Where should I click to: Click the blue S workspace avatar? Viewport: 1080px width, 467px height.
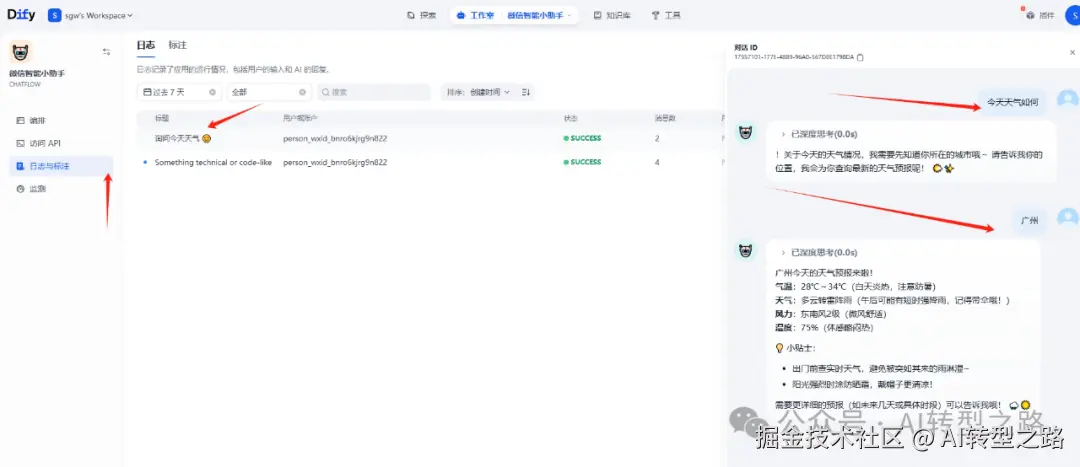[54, 15]
